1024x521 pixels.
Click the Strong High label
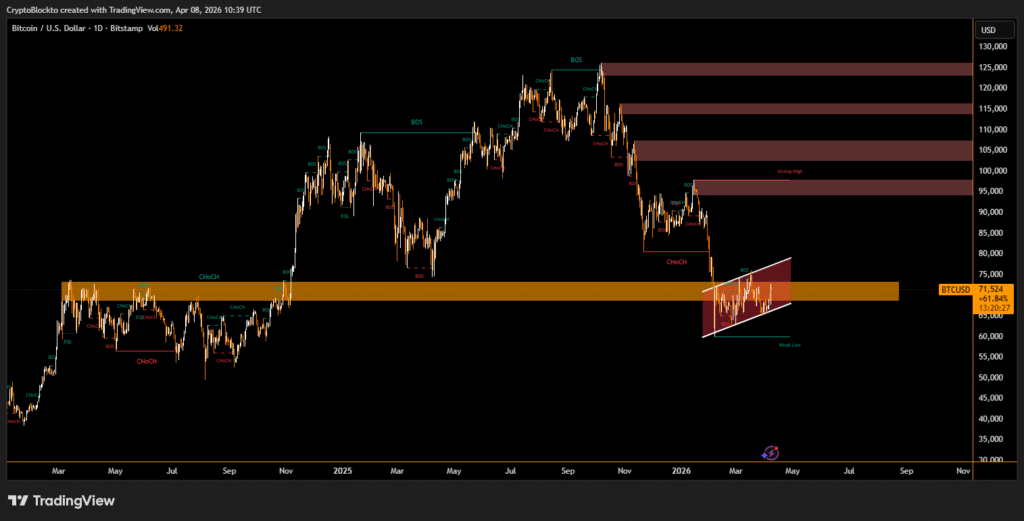pyautogui.click(x=790, y=172)
